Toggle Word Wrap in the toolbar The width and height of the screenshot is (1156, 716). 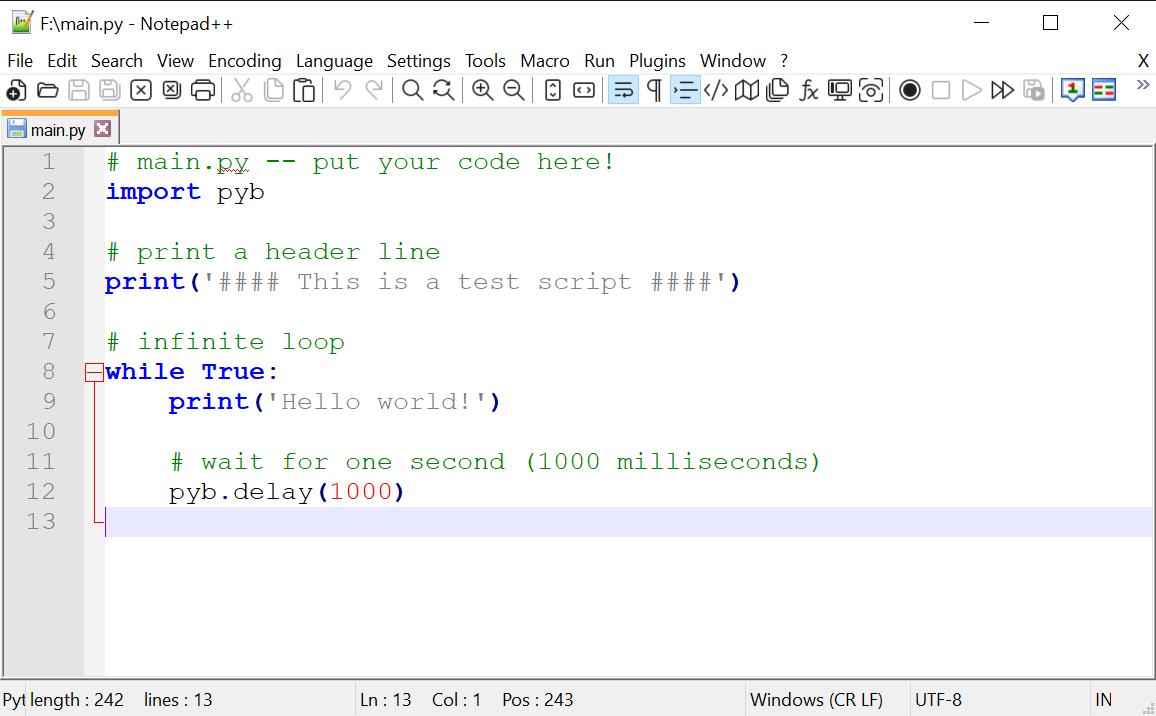coord(623,91)
